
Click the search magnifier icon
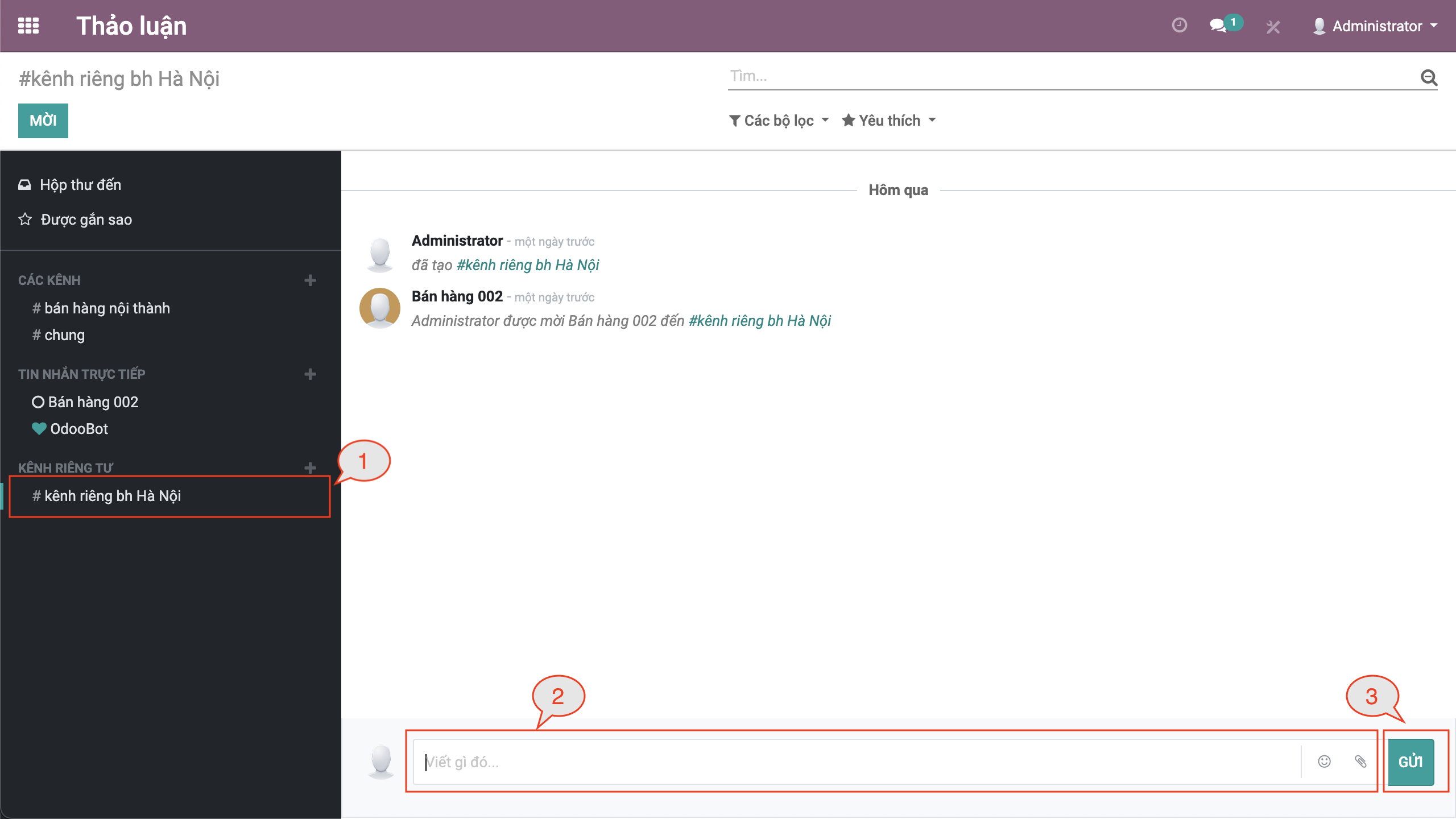pos(1429,77)
